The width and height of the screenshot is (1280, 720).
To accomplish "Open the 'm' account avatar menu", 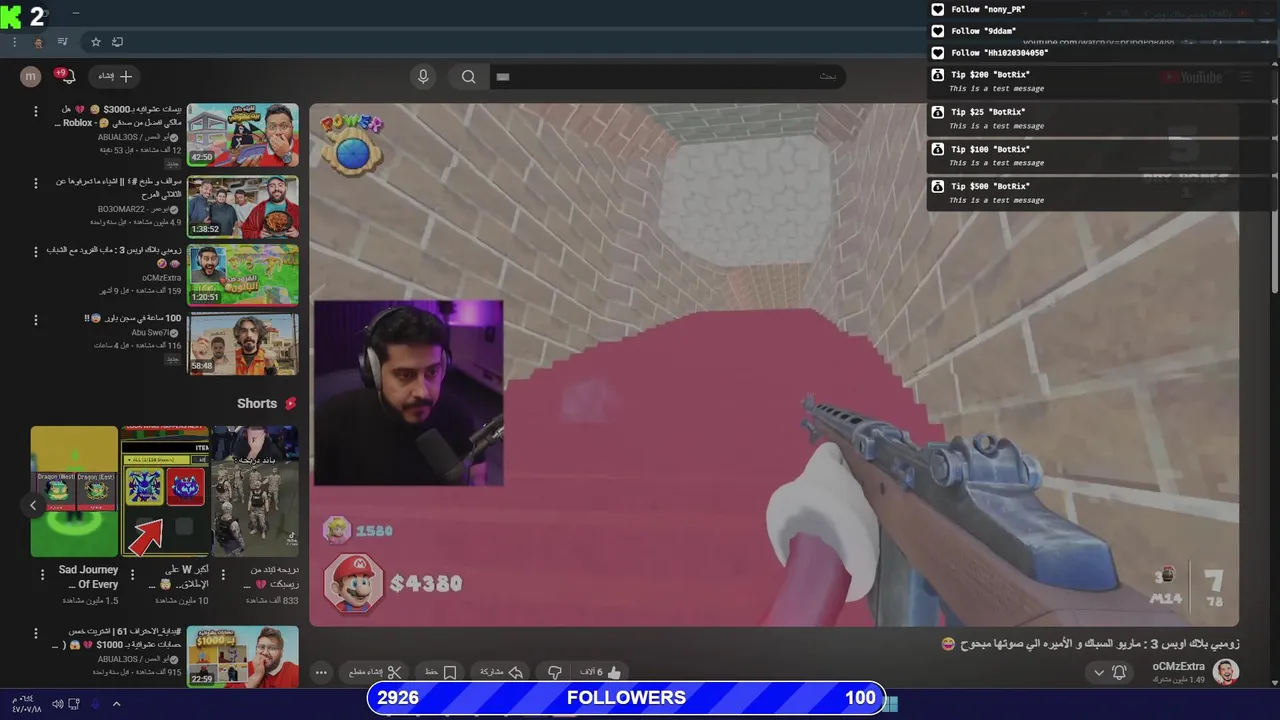I will pos(31,77).
